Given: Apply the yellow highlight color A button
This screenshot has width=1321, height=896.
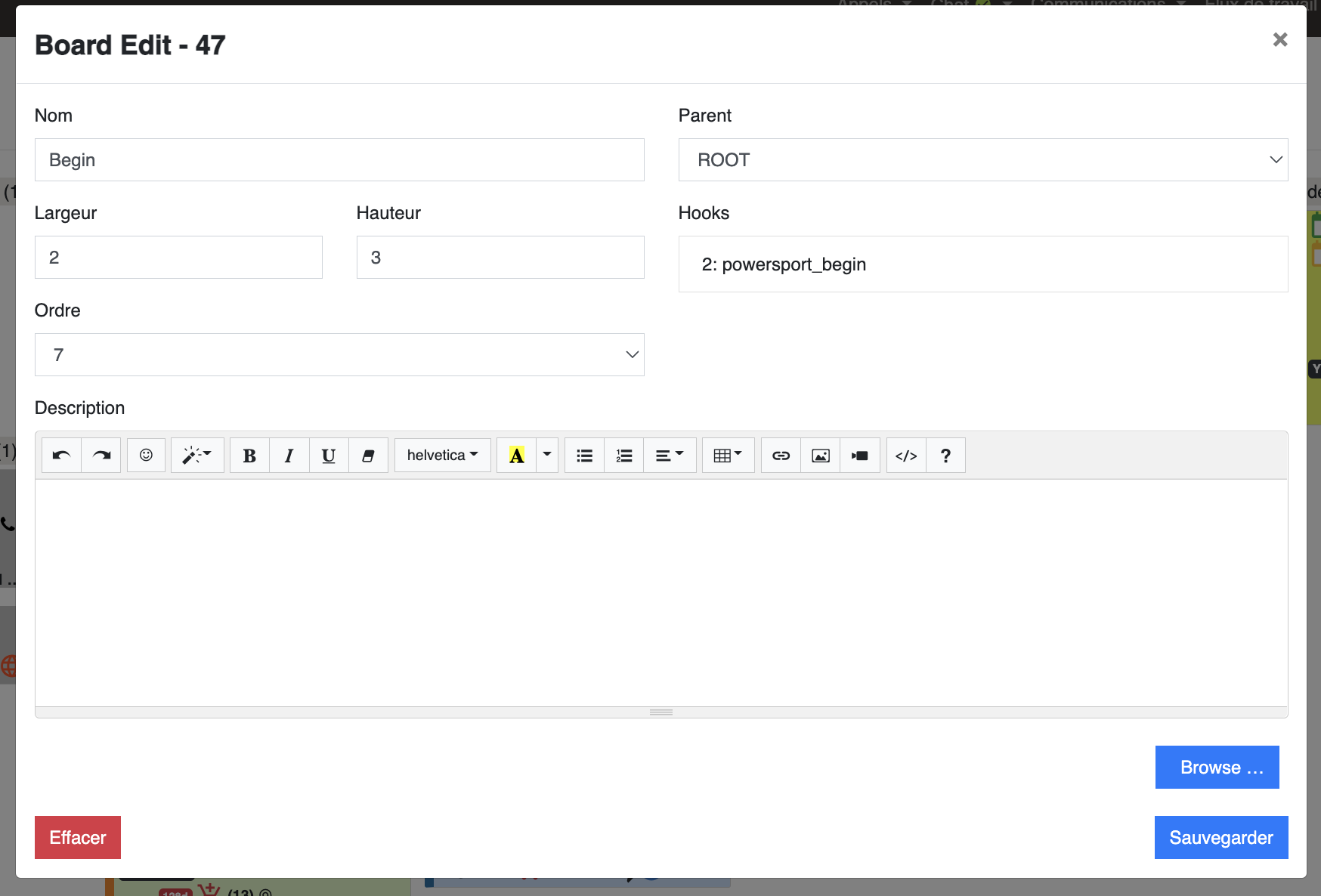Looking at the screenshot, I should click(516, 456).
